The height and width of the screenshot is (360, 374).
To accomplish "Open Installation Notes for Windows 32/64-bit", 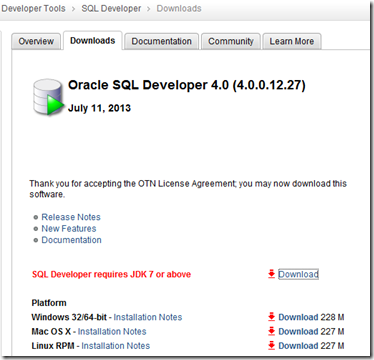I will point(148,317).
